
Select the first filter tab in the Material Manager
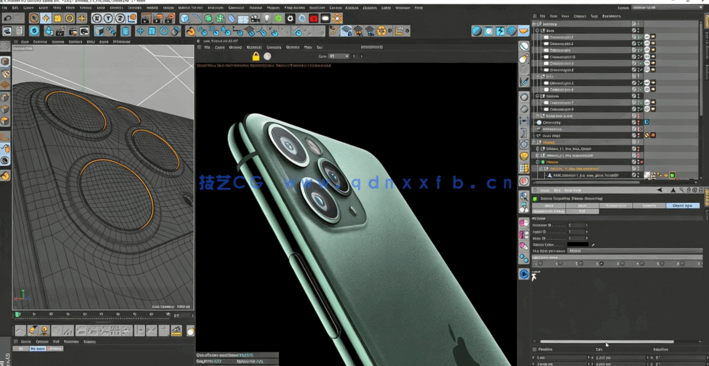(21, 349)
